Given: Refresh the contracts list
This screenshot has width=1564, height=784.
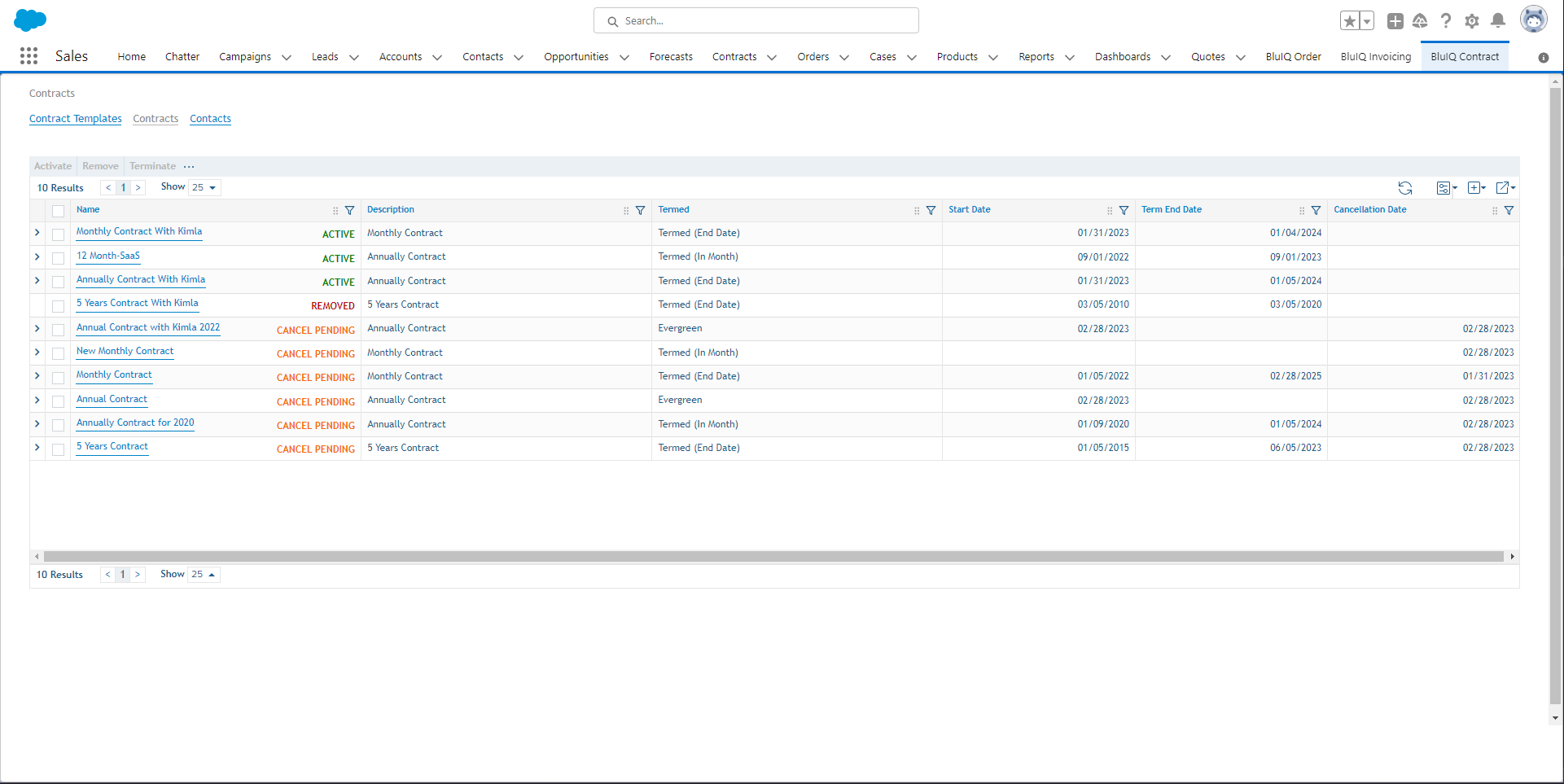Looking at the screenshot, I should (1405, 188).
